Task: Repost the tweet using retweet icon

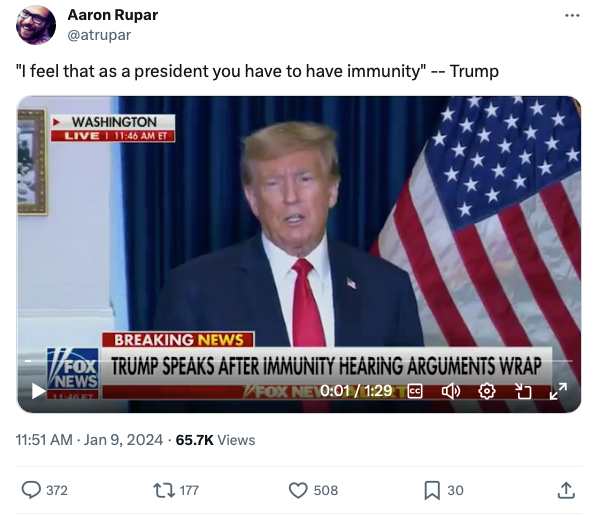Action: coord(164,490)
